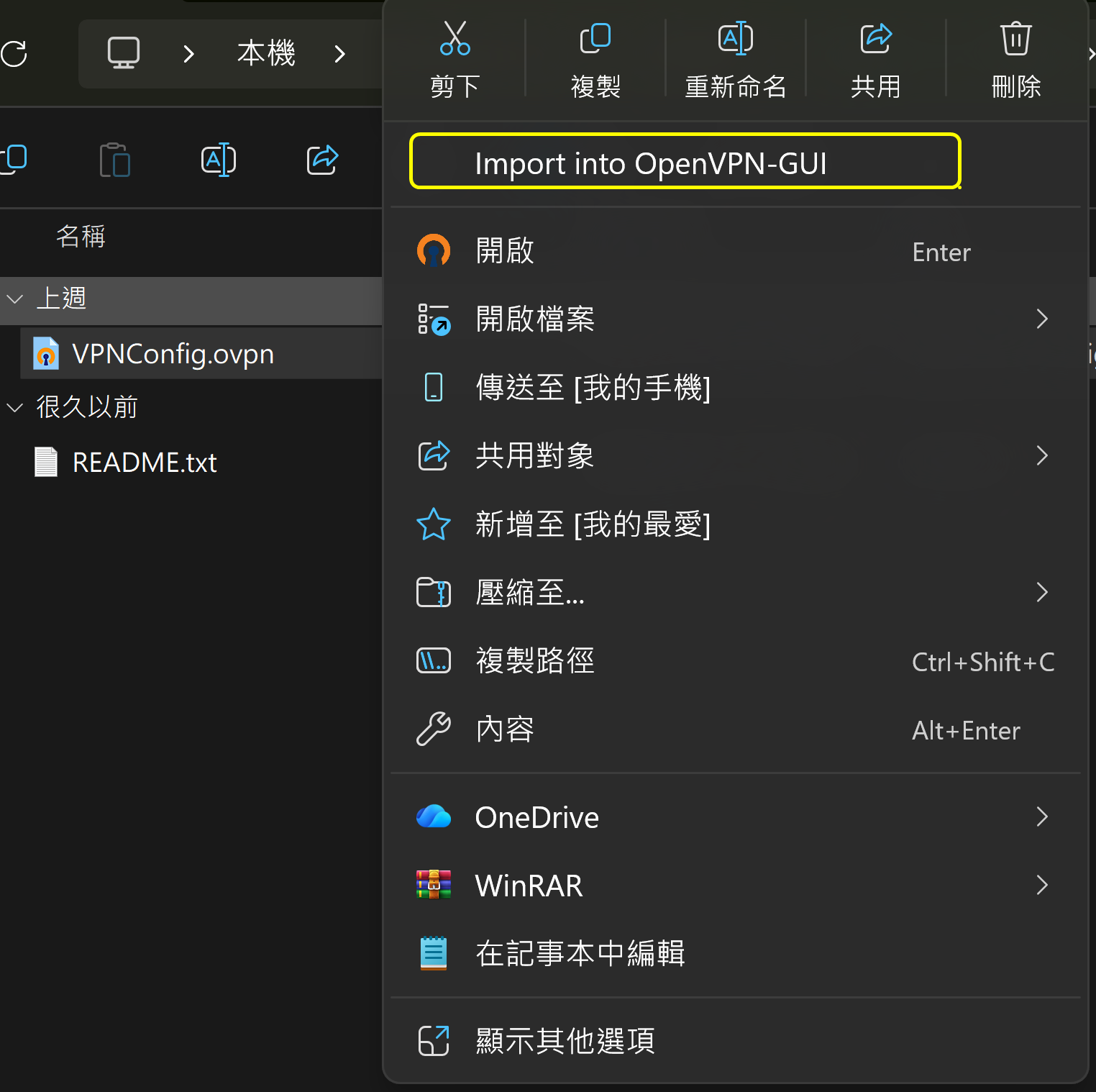Image resolution: width=1096 pixels, height=1092 pixels.
Task: Expand the arrow next to WinRAR
Action: pos(1042,886)
